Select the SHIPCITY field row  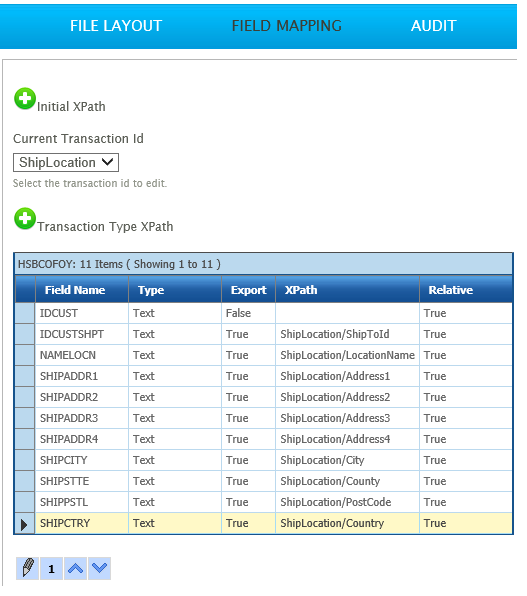point(264,460)
